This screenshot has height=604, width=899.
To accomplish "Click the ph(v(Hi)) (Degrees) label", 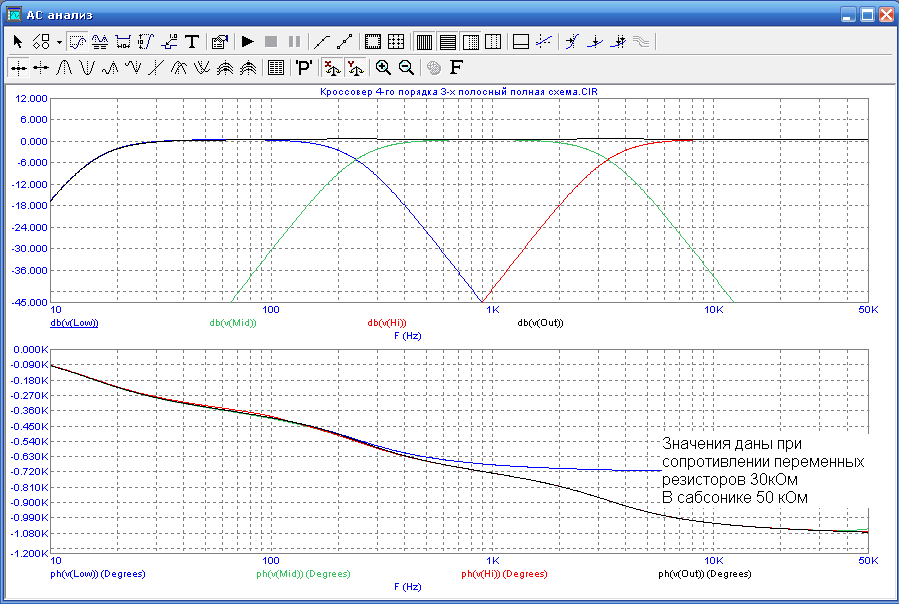I will [504, 575].
